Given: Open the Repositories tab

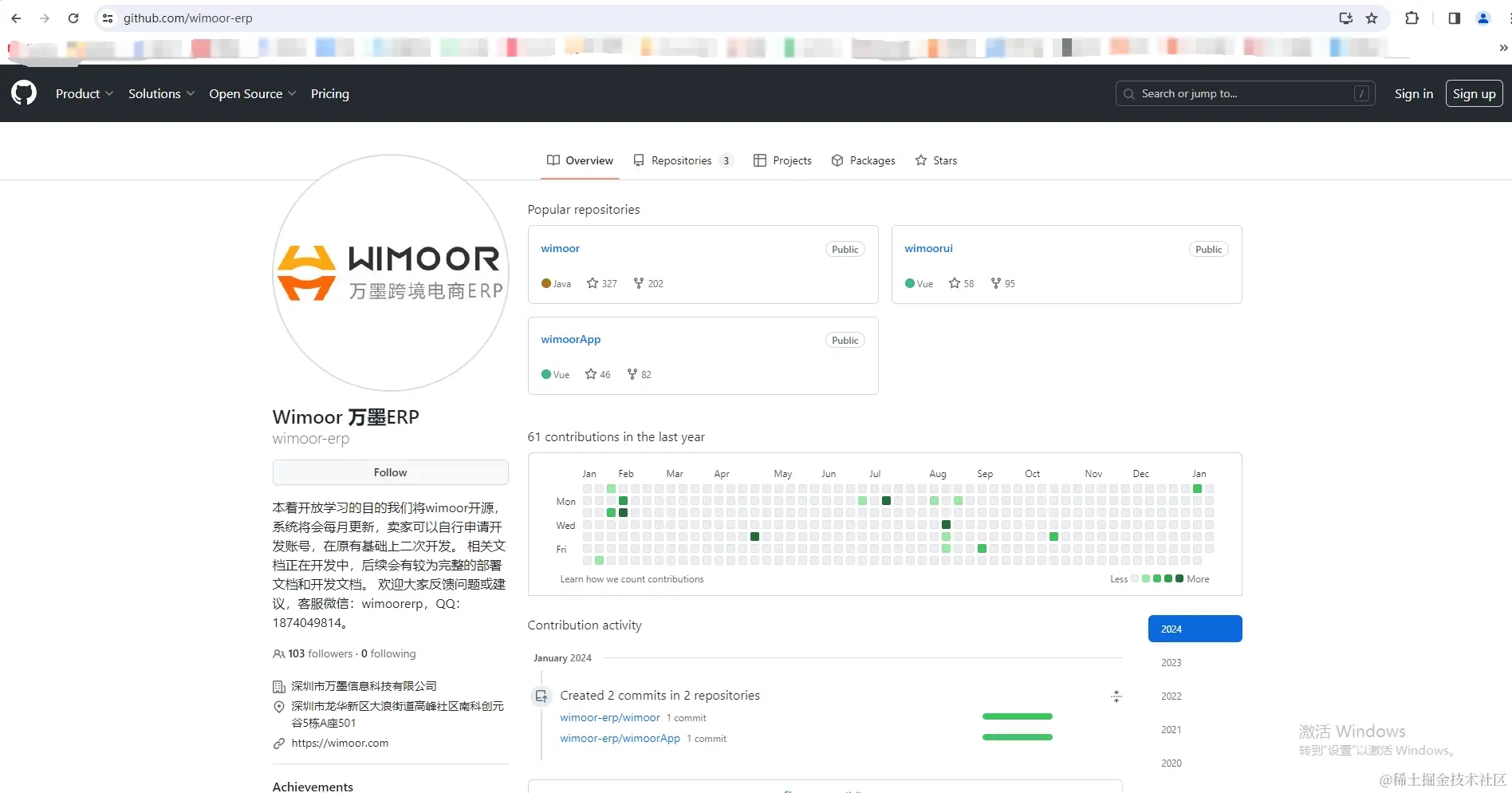Looking at the screenshot, I should [683, 160].
